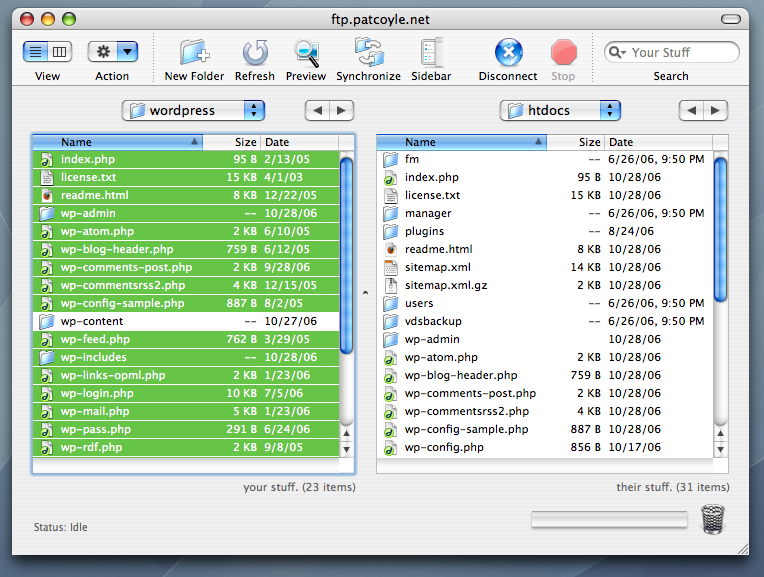Click the Trash icon at bottom right

coord(712,519)
